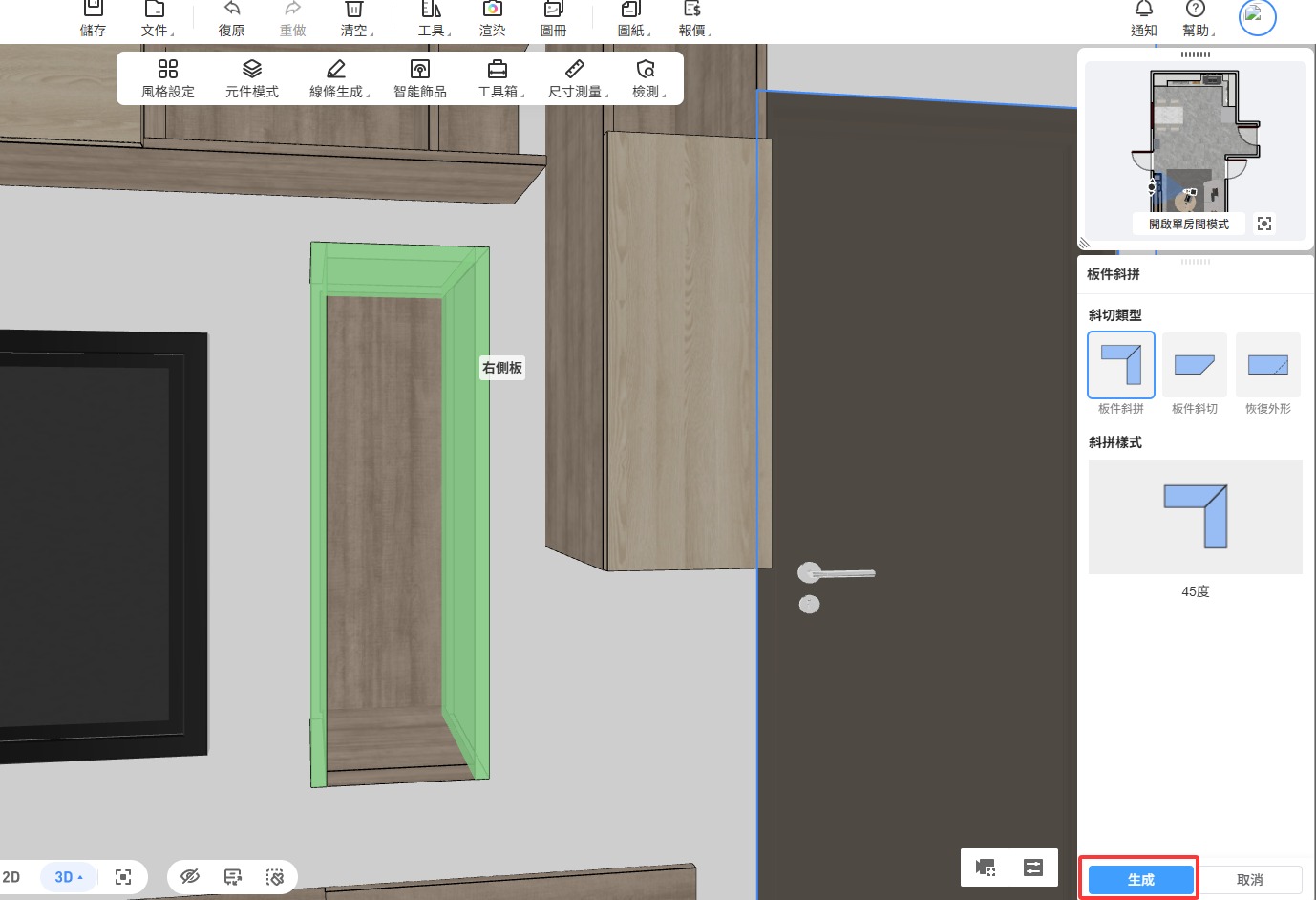Click the 取消 cancel button
Screen dimensions: 1316x900
pyautogui.click(x=1249, y=880)
